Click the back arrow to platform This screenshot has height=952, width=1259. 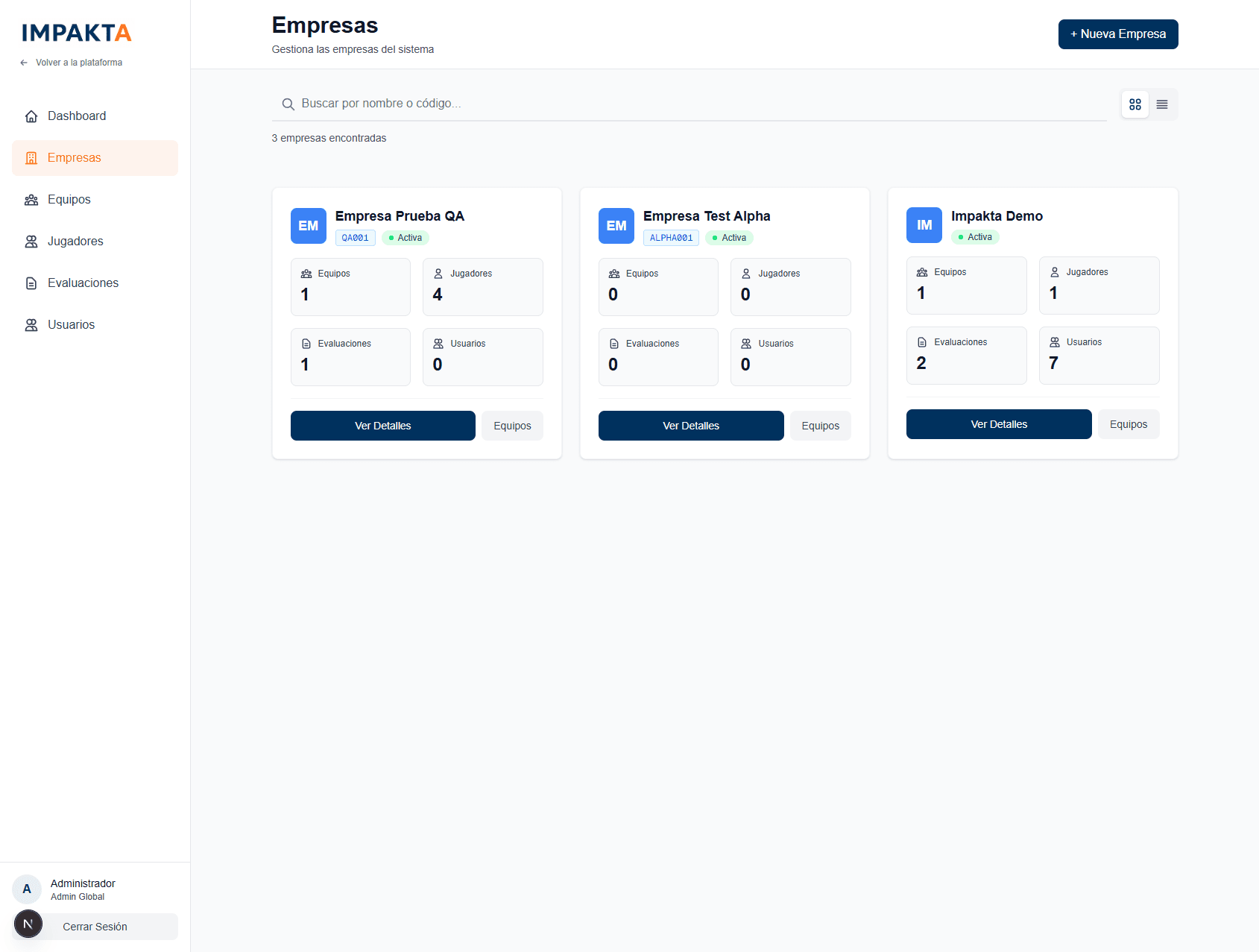coord(24,63)
